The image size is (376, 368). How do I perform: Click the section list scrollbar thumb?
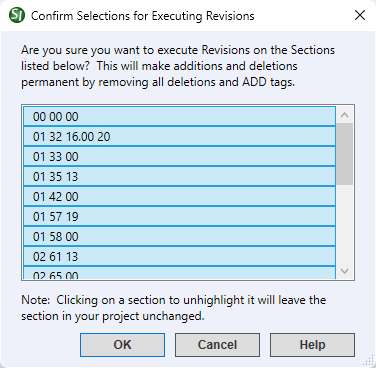pyautogui.click(x=345, y=154)
